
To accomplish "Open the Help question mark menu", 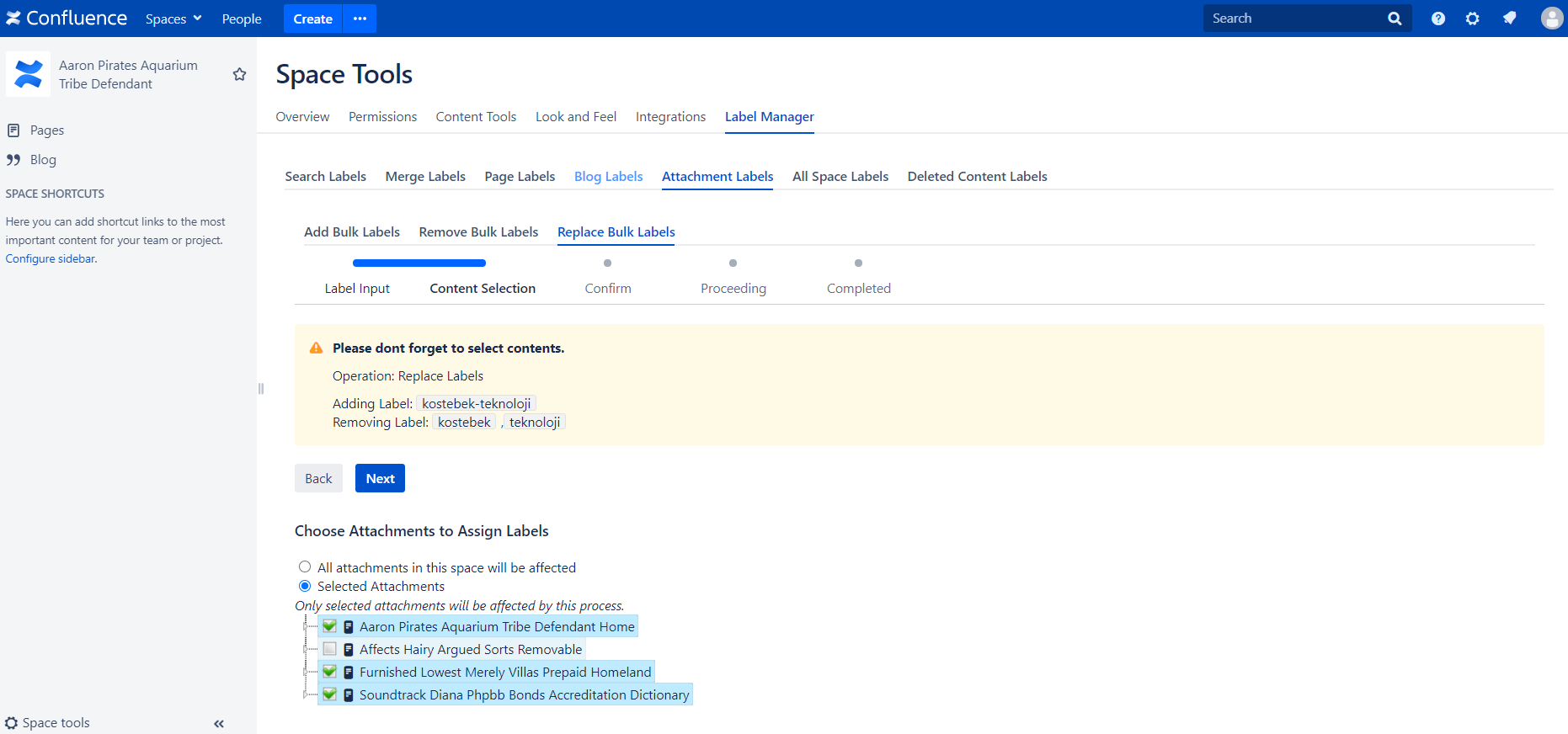I will pyautogui.click(x=1438, y=19).
